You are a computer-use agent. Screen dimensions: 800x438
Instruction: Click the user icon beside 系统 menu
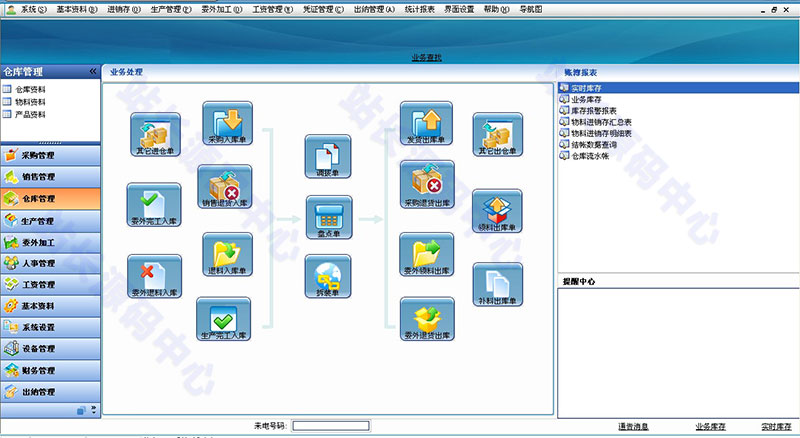tap(11, 9)
